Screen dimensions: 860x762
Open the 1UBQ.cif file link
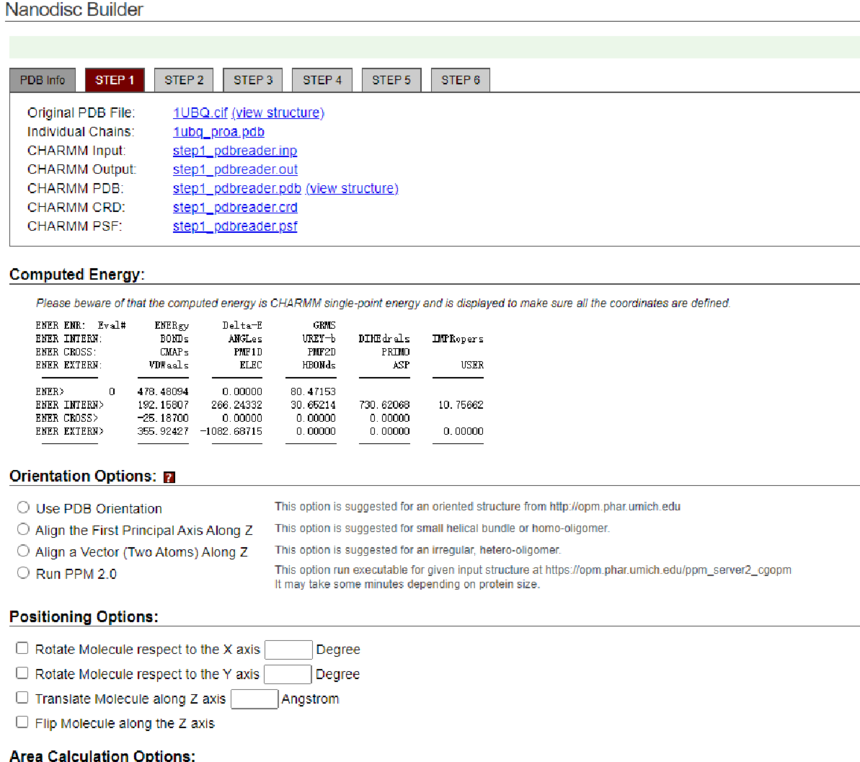pos(200,113)
